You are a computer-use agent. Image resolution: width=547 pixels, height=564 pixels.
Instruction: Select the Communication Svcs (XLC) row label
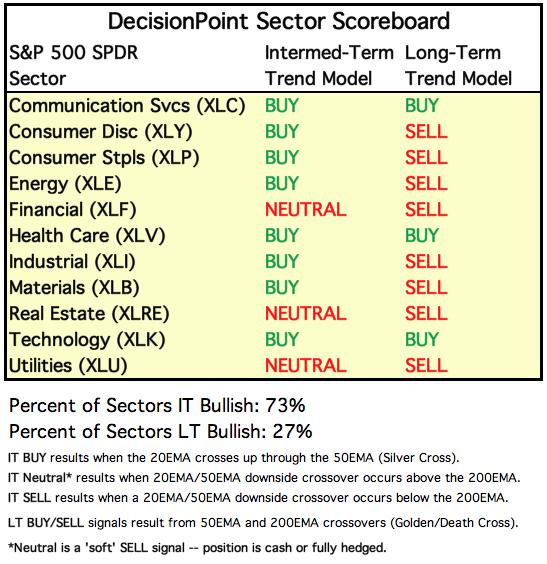[127, 106]
